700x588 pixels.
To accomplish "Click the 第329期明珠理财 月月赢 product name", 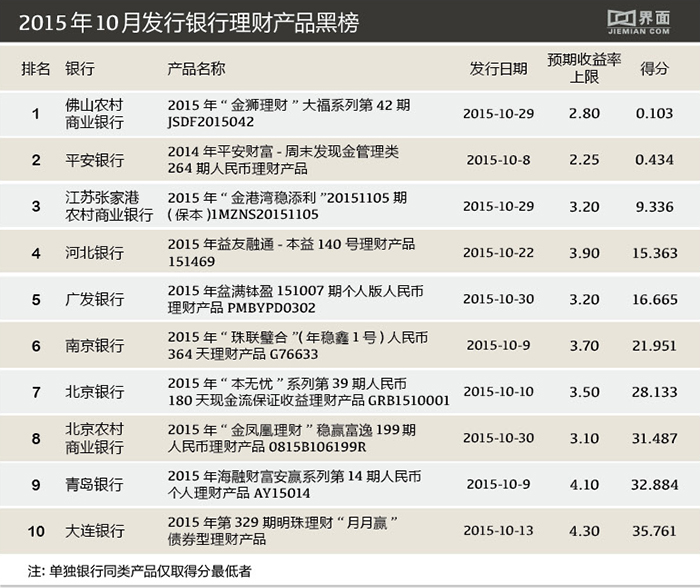I will (283, 531).
